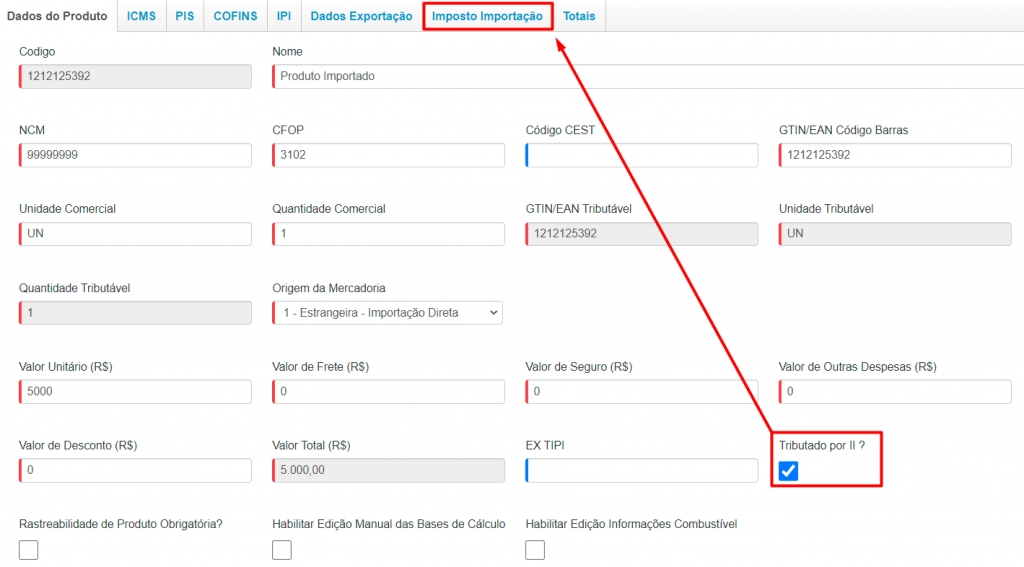The height and width of the screenshot is (567, 1024).
Task: Focus the CFOP field
Action: 388,155
